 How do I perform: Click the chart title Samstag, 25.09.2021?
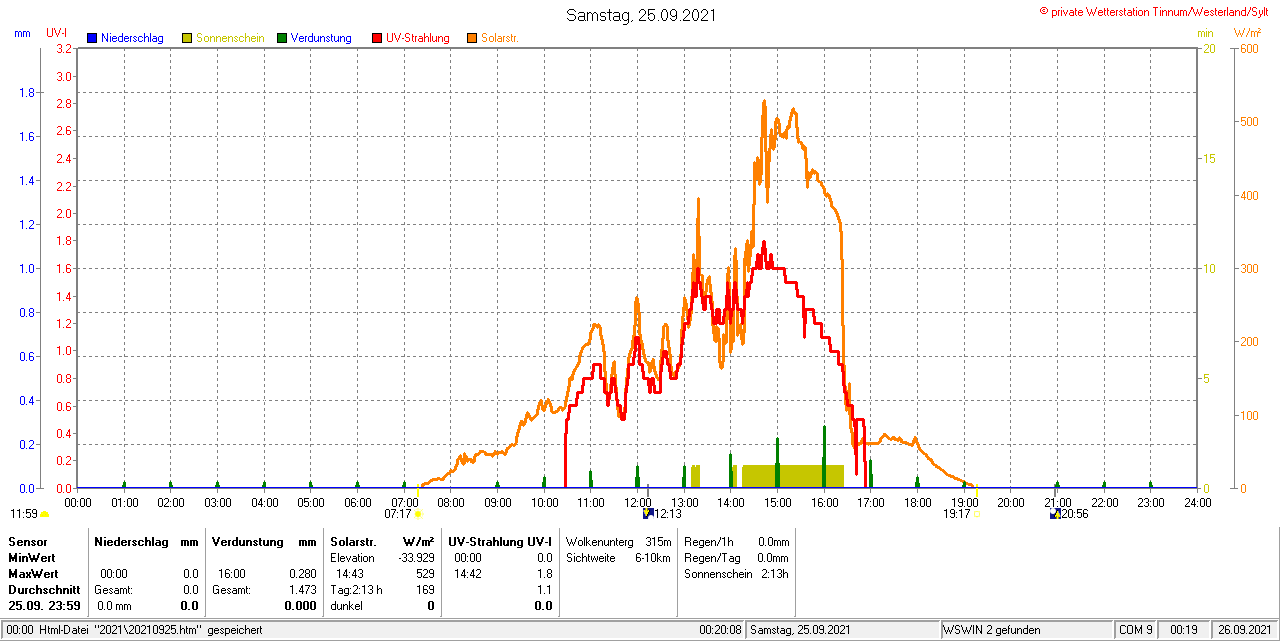coord(641,15)
